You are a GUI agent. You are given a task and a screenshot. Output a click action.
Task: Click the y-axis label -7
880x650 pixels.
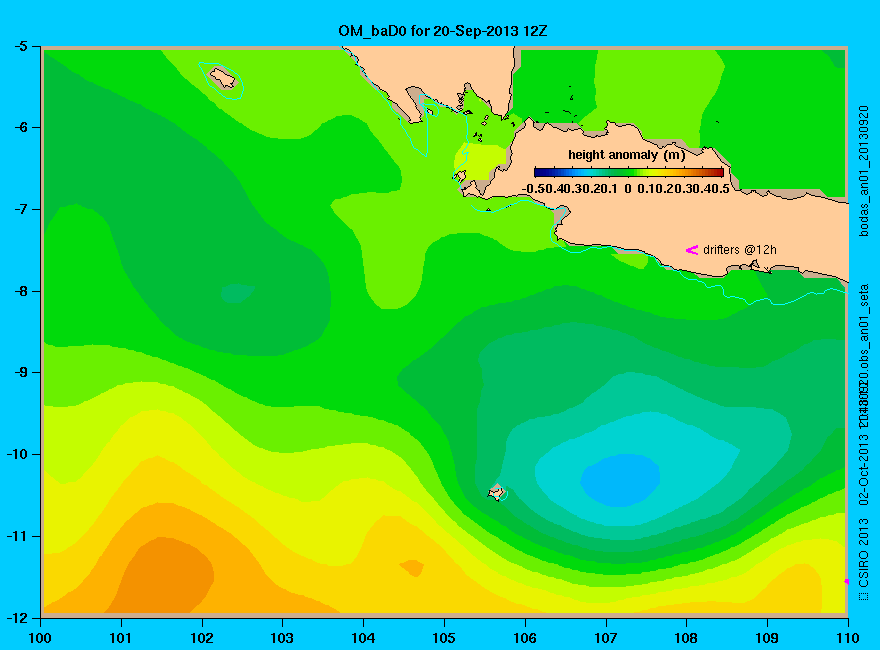pyautogui.click(x=20, y=209)
